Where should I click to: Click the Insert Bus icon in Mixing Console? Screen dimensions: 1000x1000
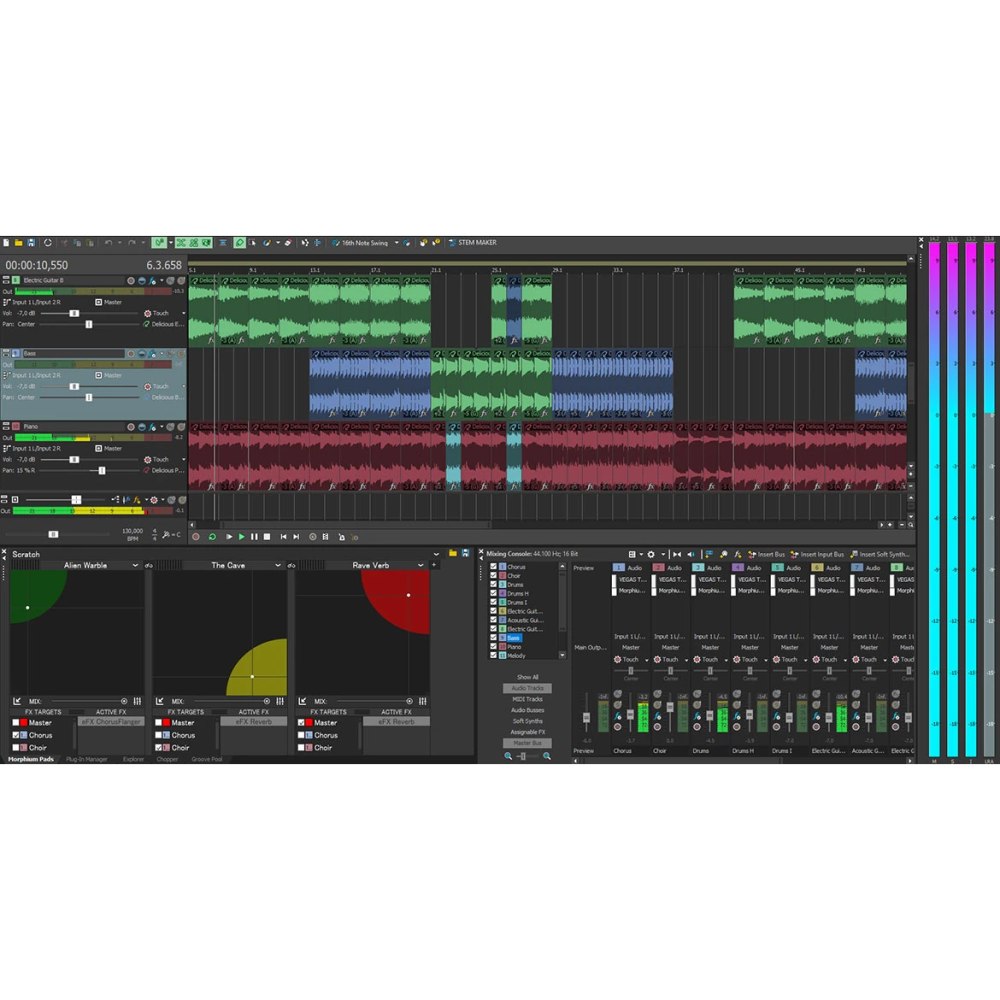coord(751,554)
